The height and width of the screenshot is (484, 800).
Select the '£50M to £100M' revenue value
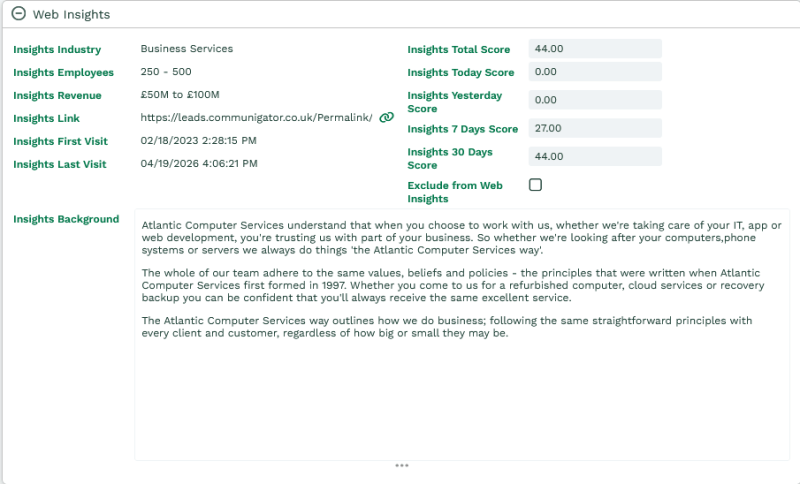tap(180, 94)
